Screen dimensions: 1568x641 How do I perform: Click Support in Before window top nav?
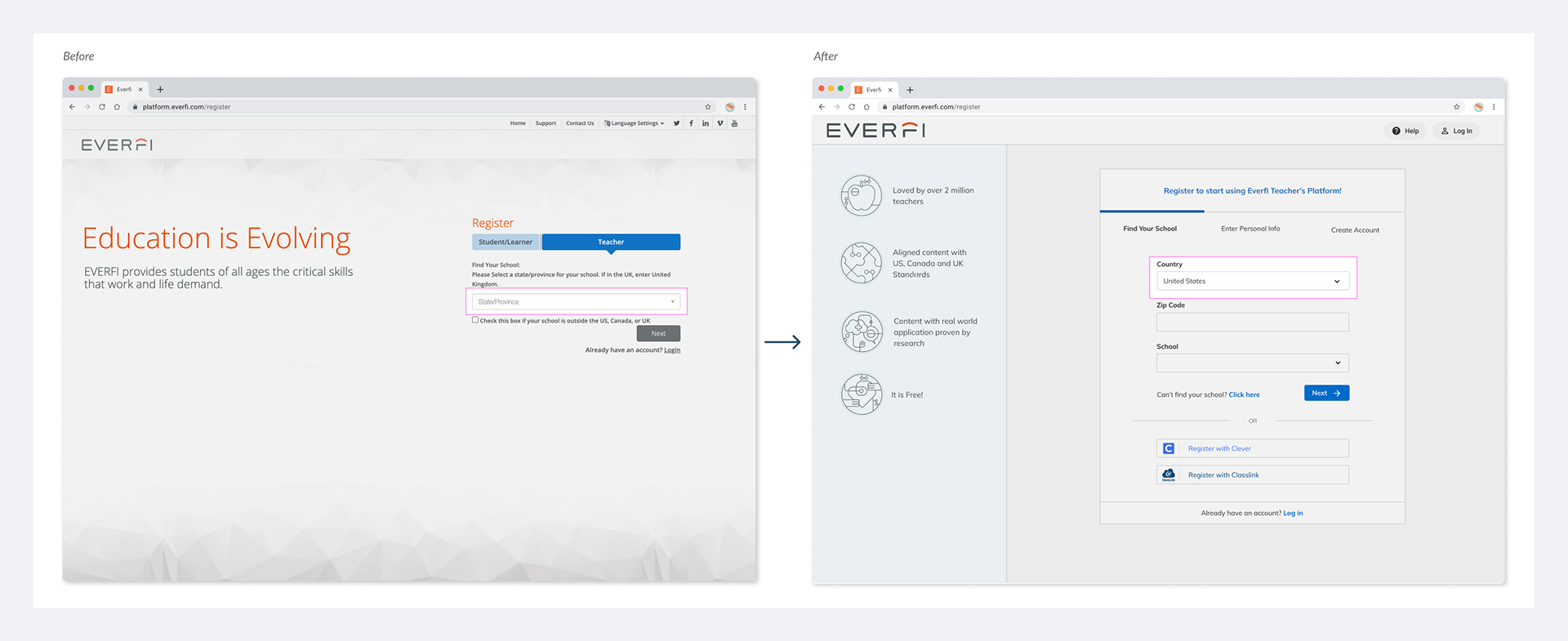click(546, 123)
